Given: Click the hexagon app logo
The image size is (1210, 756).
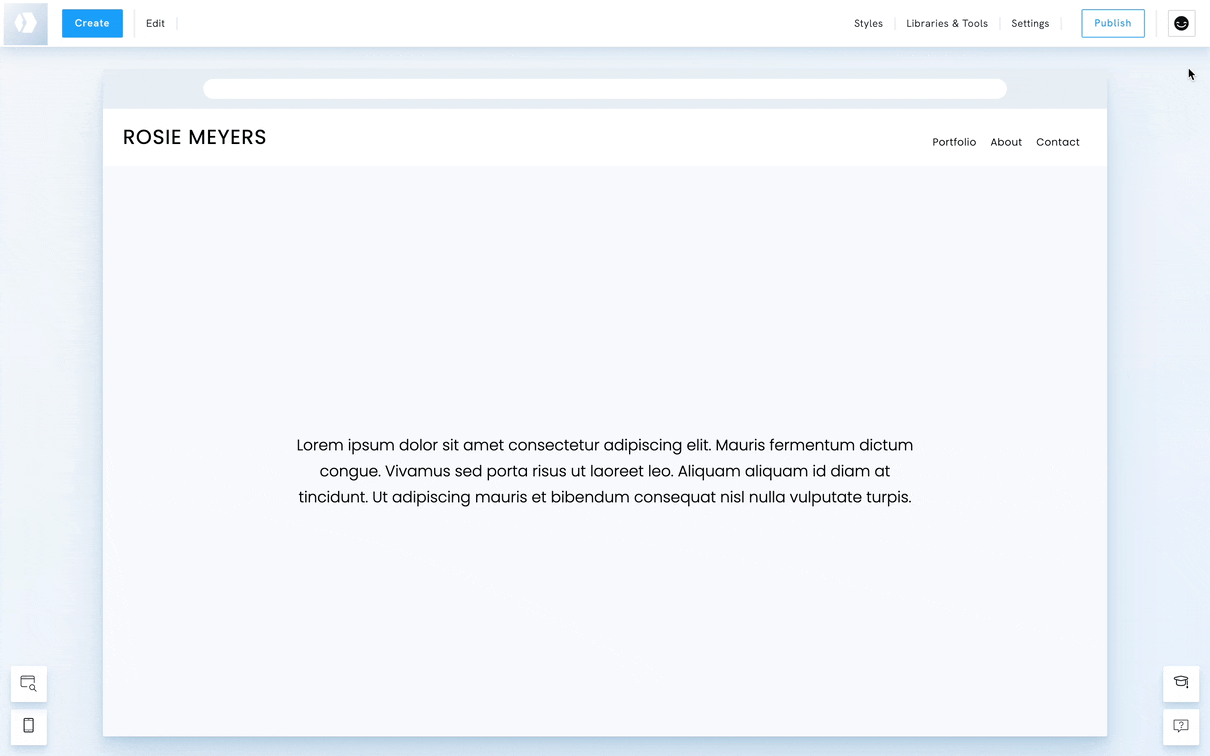Looking at the screenshot, I should pyautogui.click(x=26, y=23).
